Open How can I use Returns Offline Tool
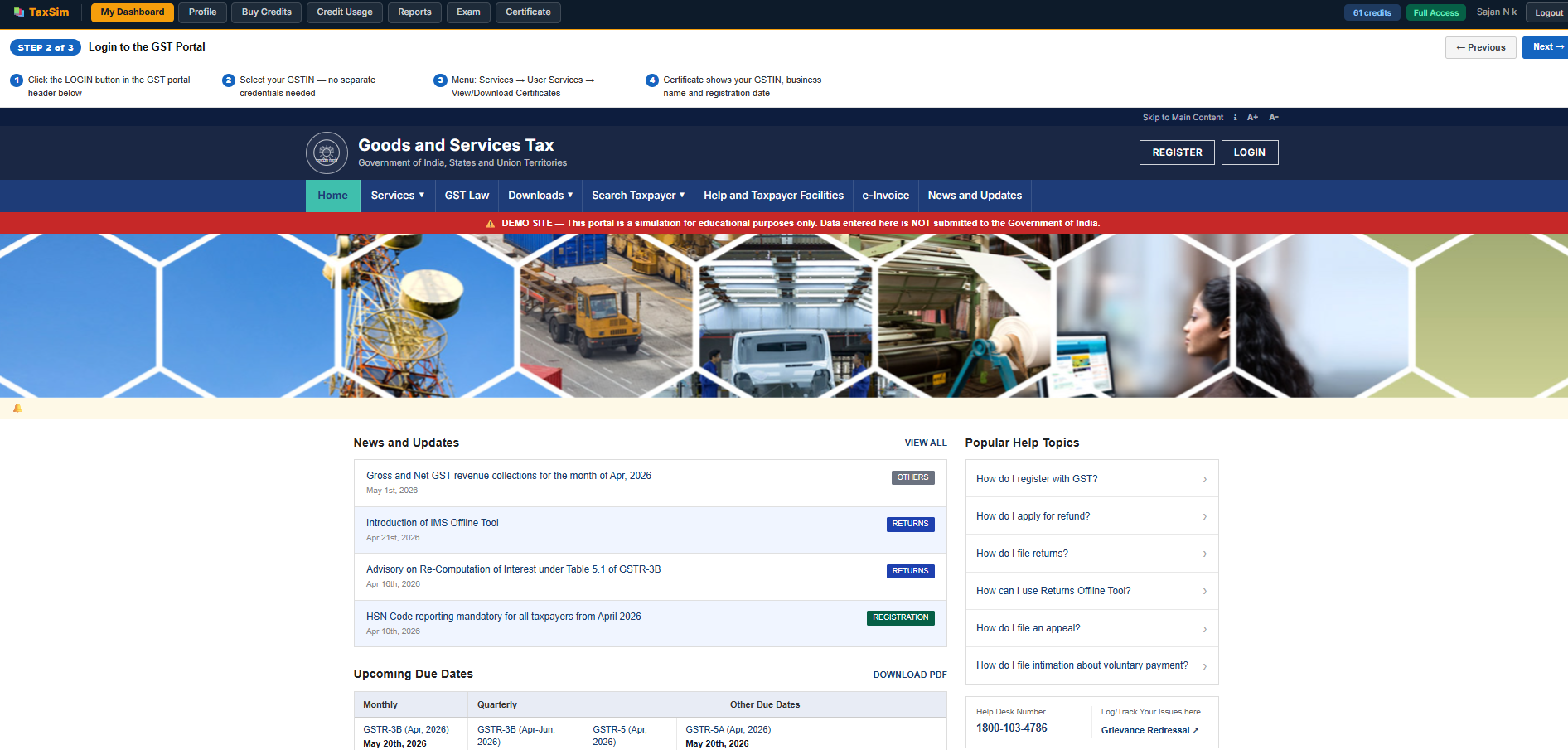The image size is (1568, 750). click(x=1091, y=591)
